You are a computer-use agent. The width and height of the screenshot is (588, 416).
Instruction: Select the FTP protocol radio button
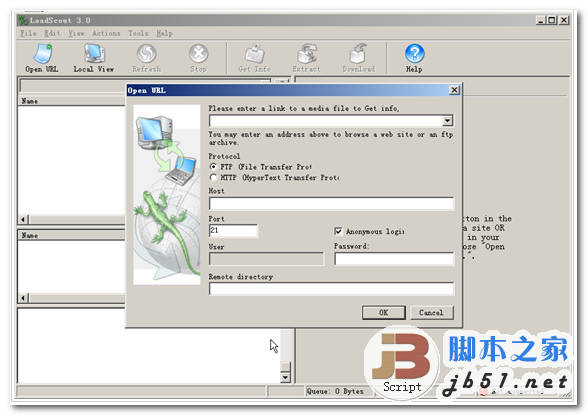coord(213,166)
